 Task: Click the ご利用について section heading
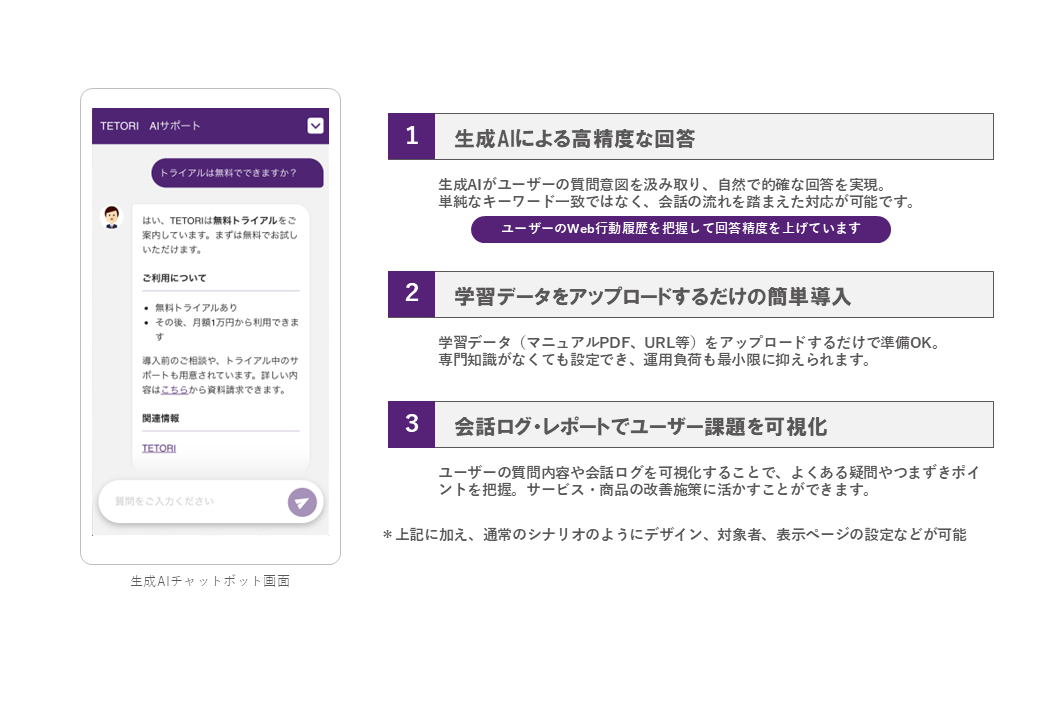point(174,278)
